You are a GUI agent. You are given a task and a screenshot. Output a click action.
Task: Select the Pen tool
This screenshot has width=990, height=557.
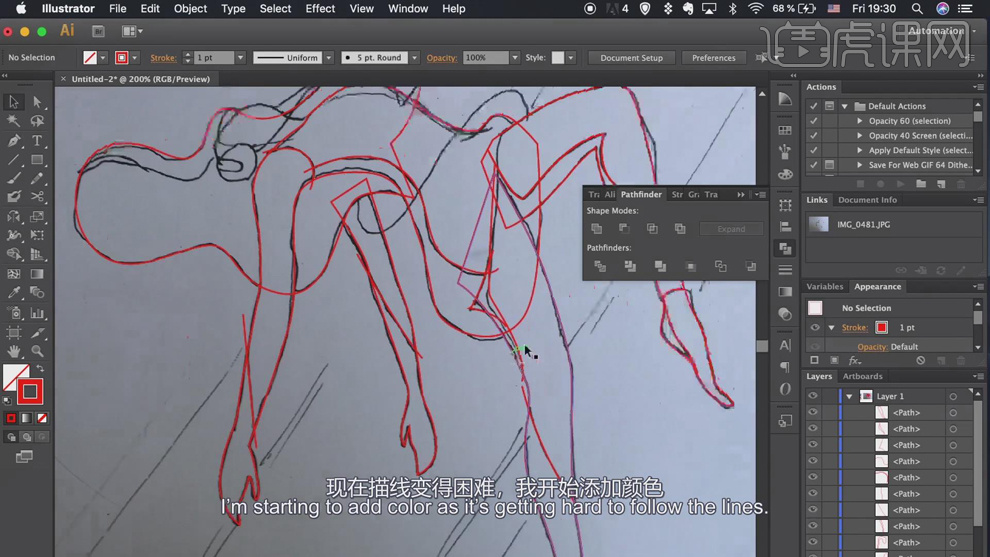[14, 141]
